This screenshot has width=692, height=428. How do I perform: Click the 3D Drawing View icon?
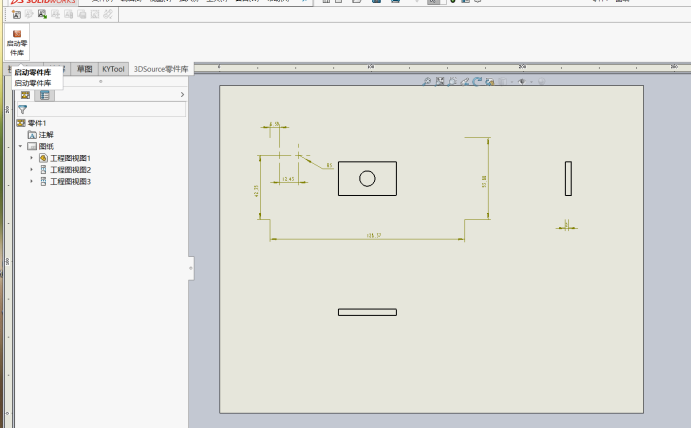click(489, 81)
